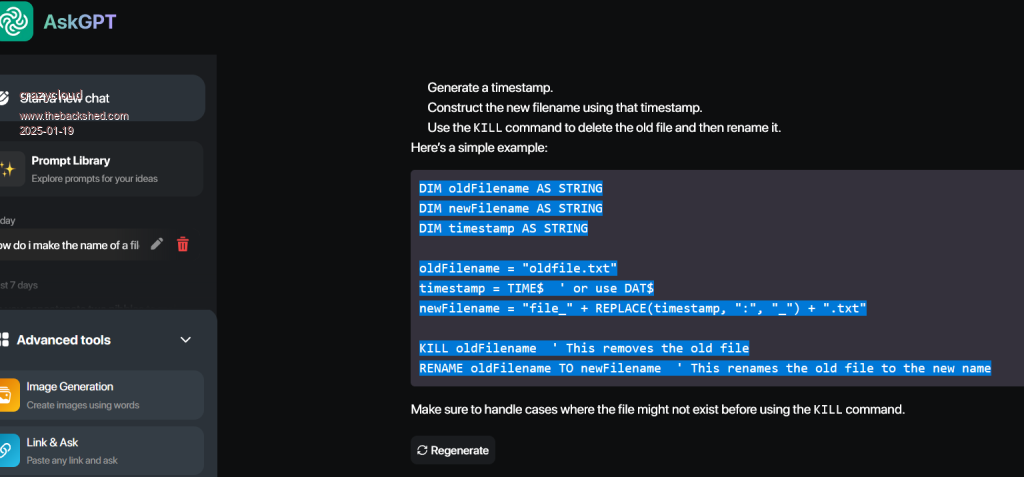This screenshot has width=1024, height=477.
Task: Click the Advanced tools grid icon
Action: point(4,340)
